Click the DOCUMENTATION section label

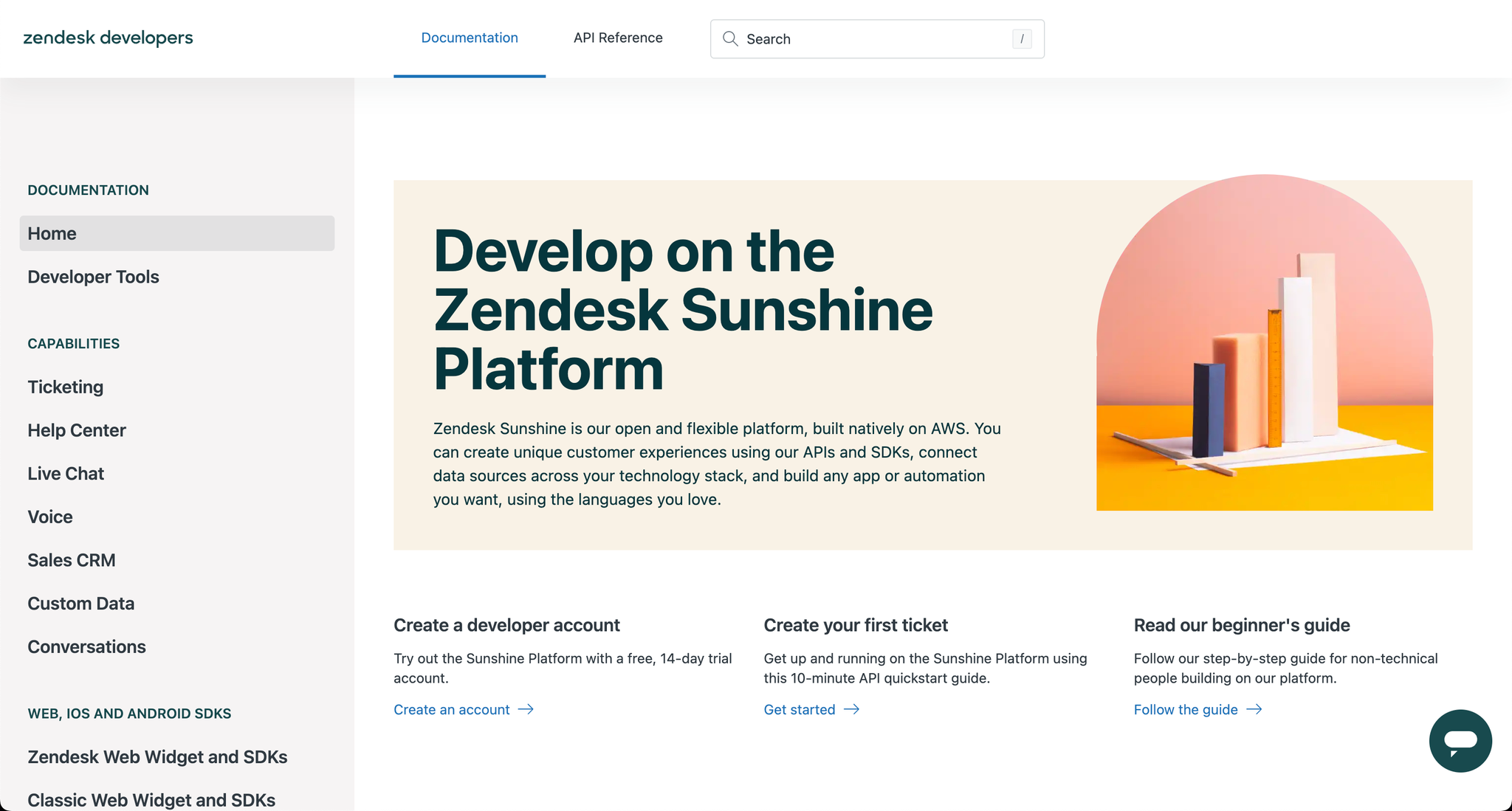(88, 190)
